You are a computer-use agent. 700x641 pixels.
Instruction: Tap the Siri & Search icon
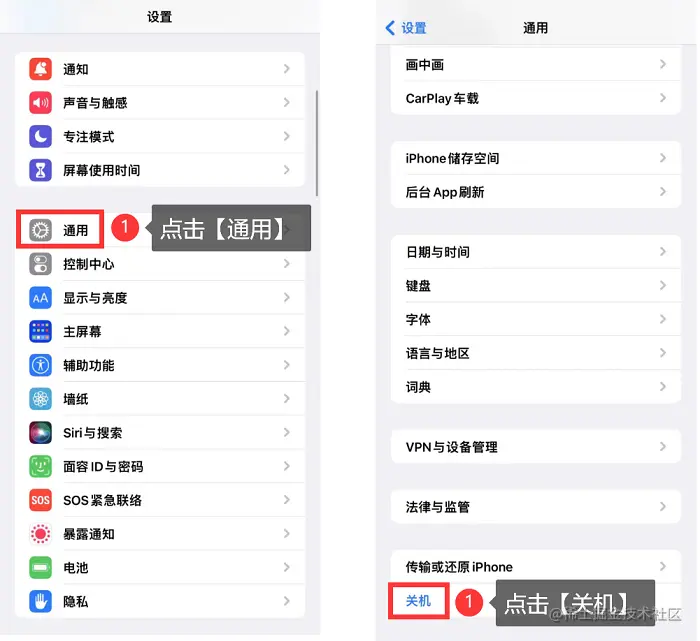click(x=41, y=433)
